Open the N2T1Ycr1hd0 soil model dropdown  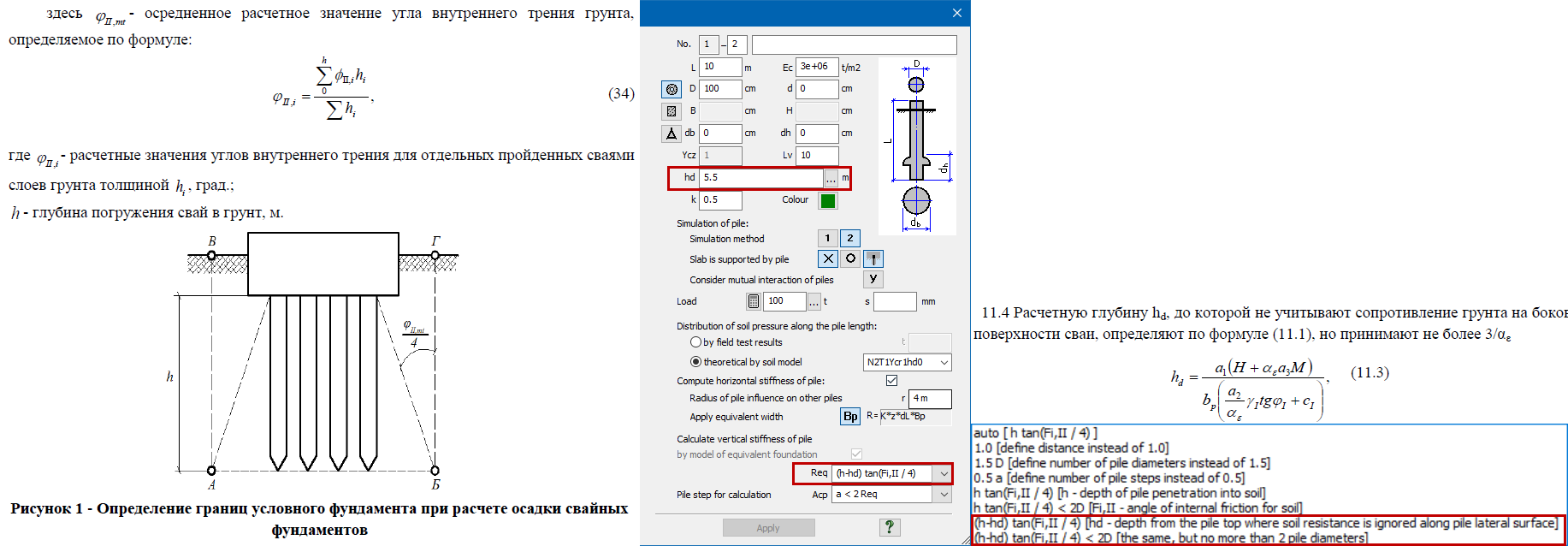tap(944, 363)
